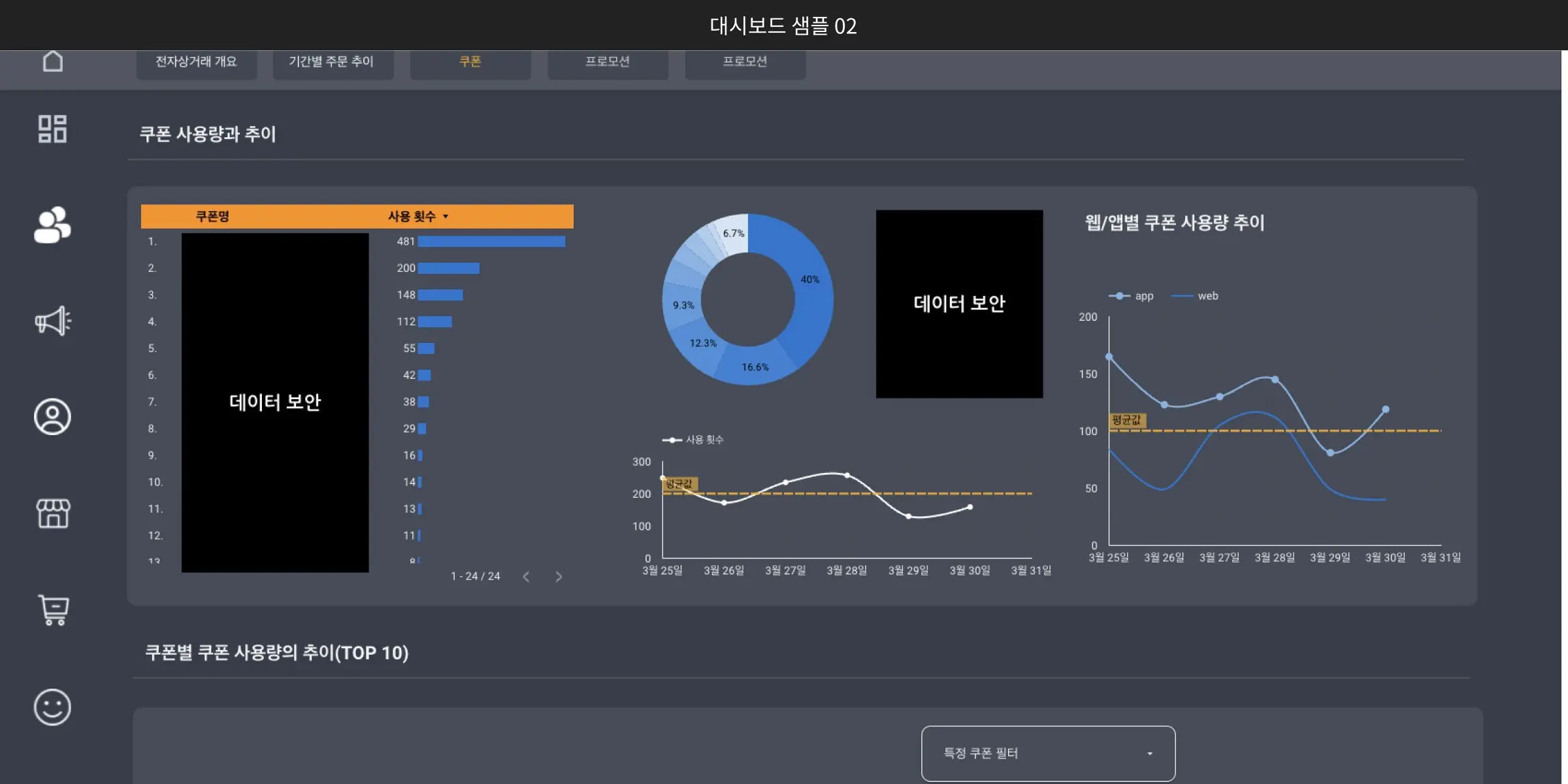Click app data point on 3월 28일
The height and width of the screenshot is (784, 1568).
coord(1275,380)
